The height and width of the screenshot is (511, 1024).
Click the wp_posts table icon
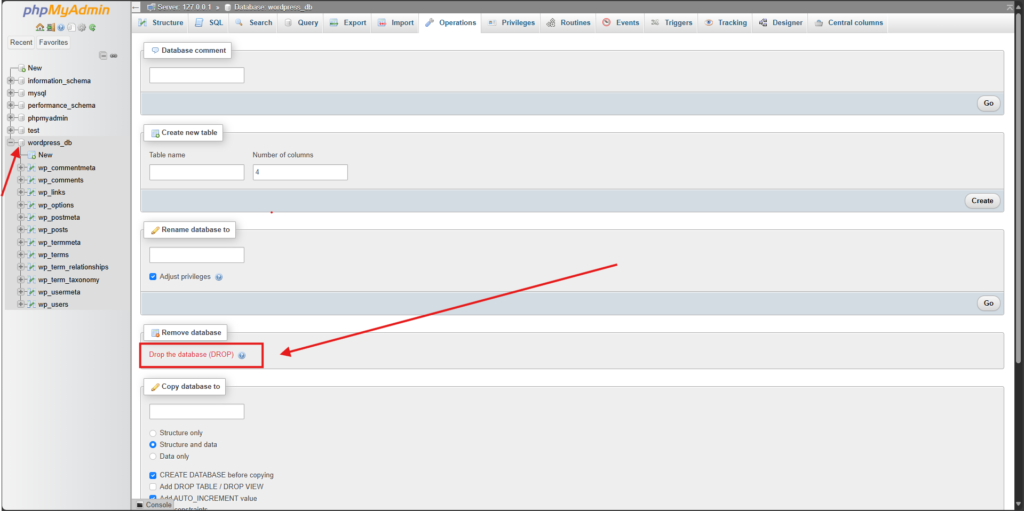click(31, 230)
